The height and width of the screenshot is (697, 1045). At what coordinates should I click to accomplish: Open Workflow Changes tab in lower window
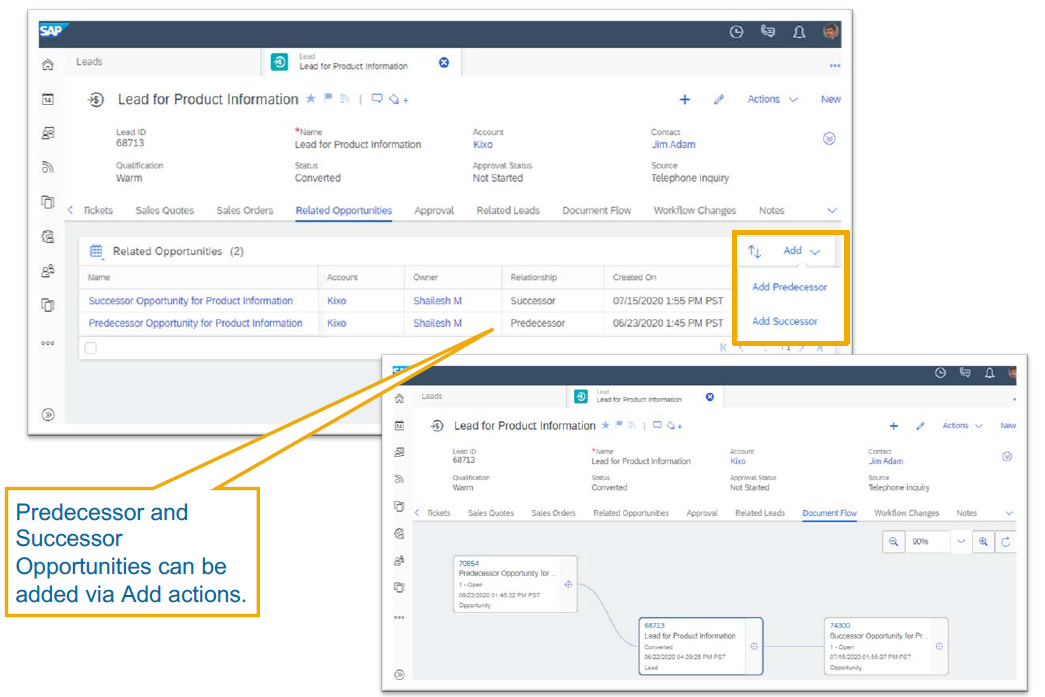(906, 513)
